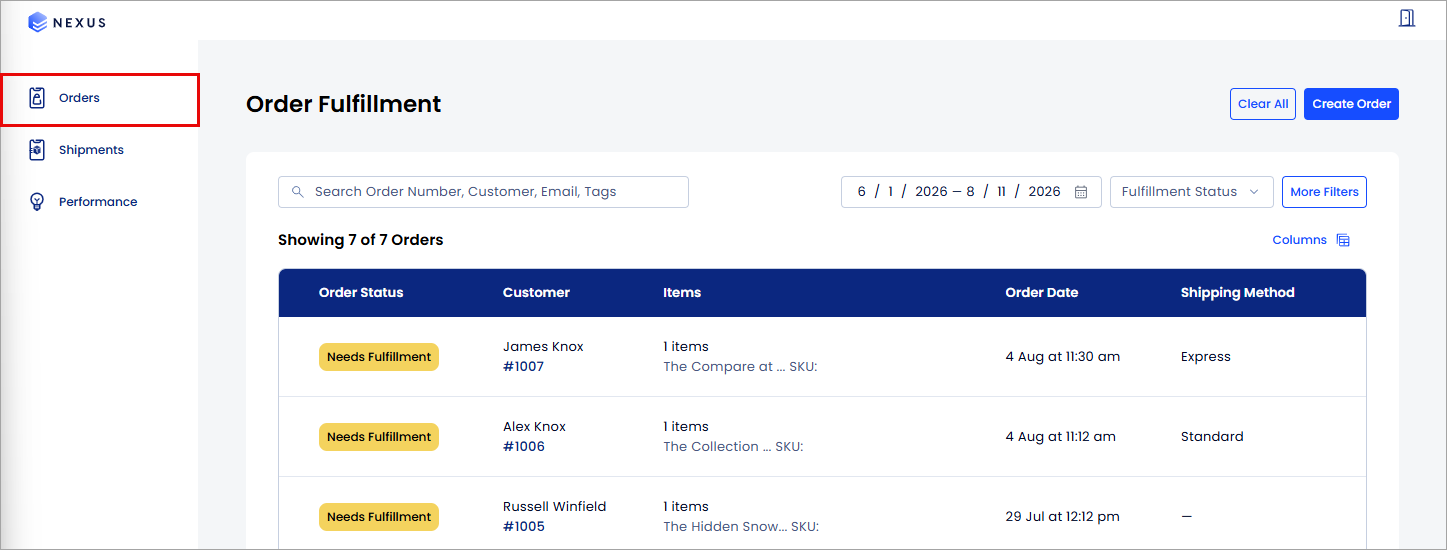The height and width of the screenshot is (550, 1447).
Task: Click Russell Winfield's Needs Fulfillment badge
Action: pos(379,517)
